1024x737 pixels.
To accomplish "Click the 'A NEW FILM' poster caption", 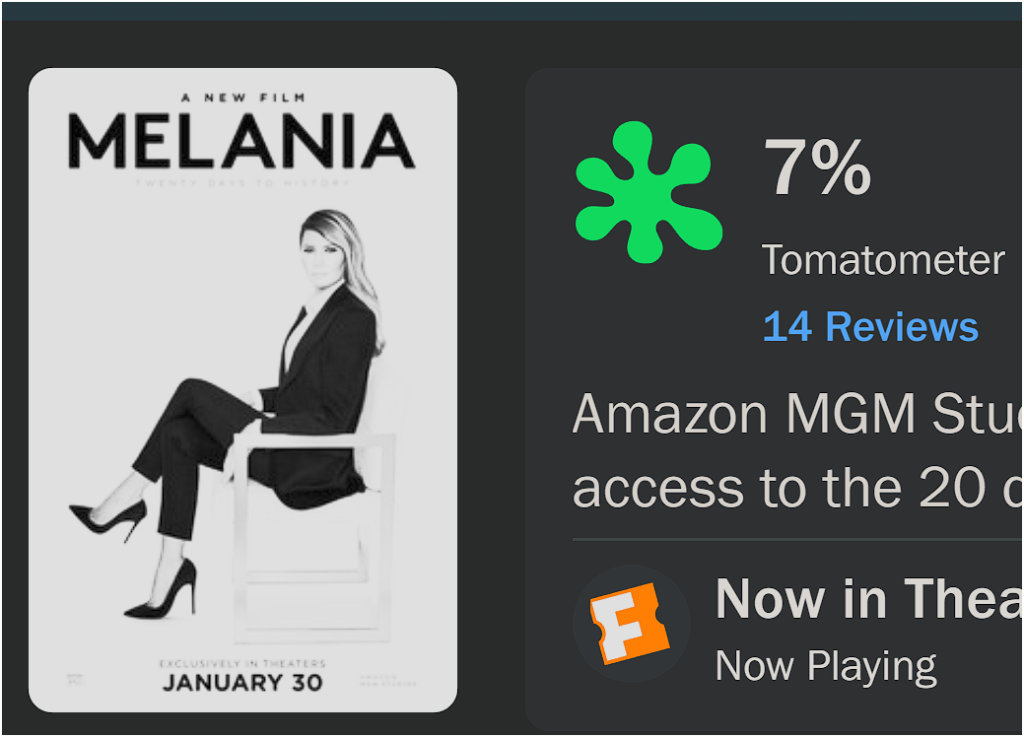I will (x=241, y=97).
